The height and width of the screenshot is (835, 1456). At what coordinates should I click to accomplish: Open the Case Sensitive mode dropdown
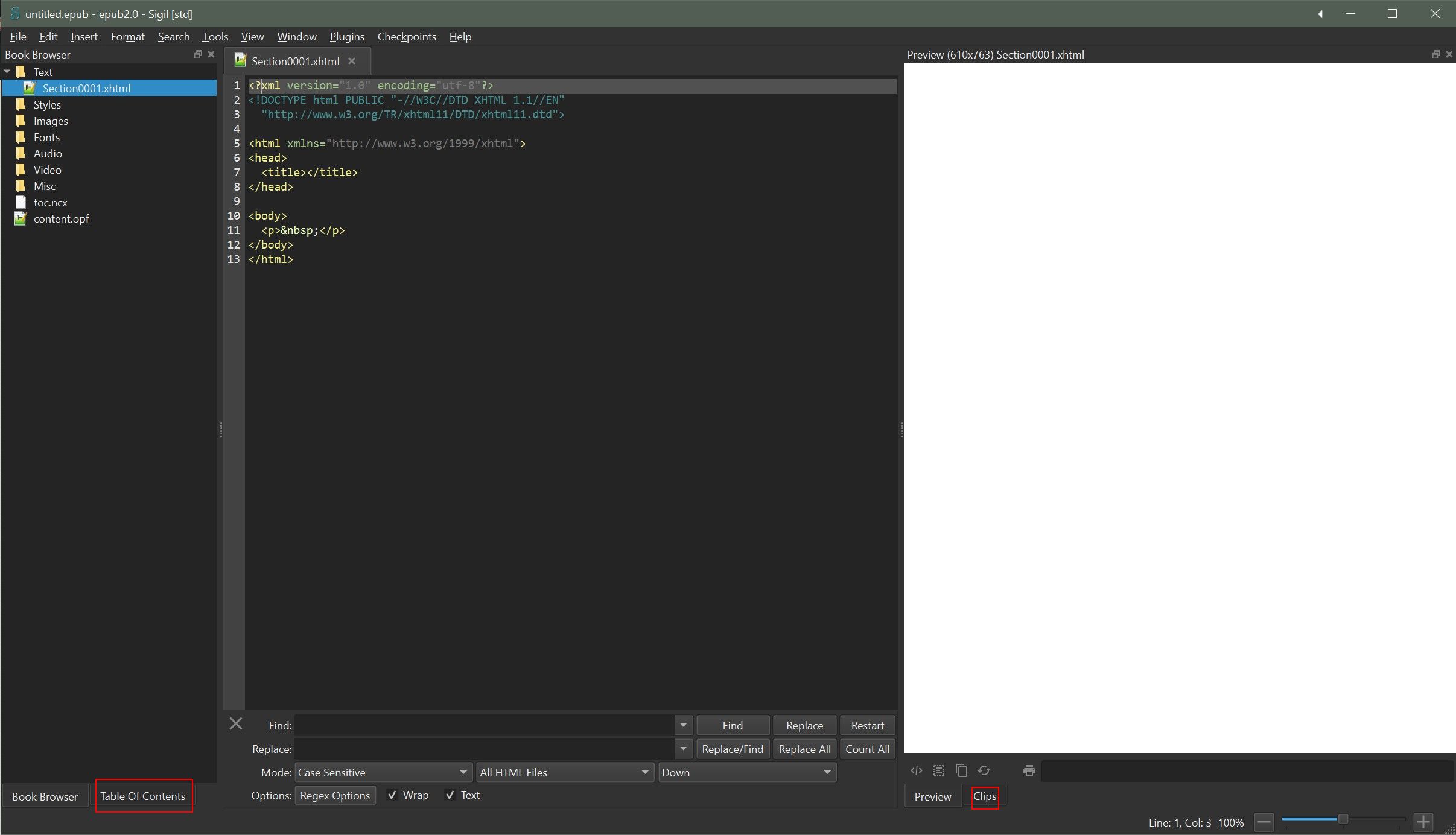(x=383, y=772)
